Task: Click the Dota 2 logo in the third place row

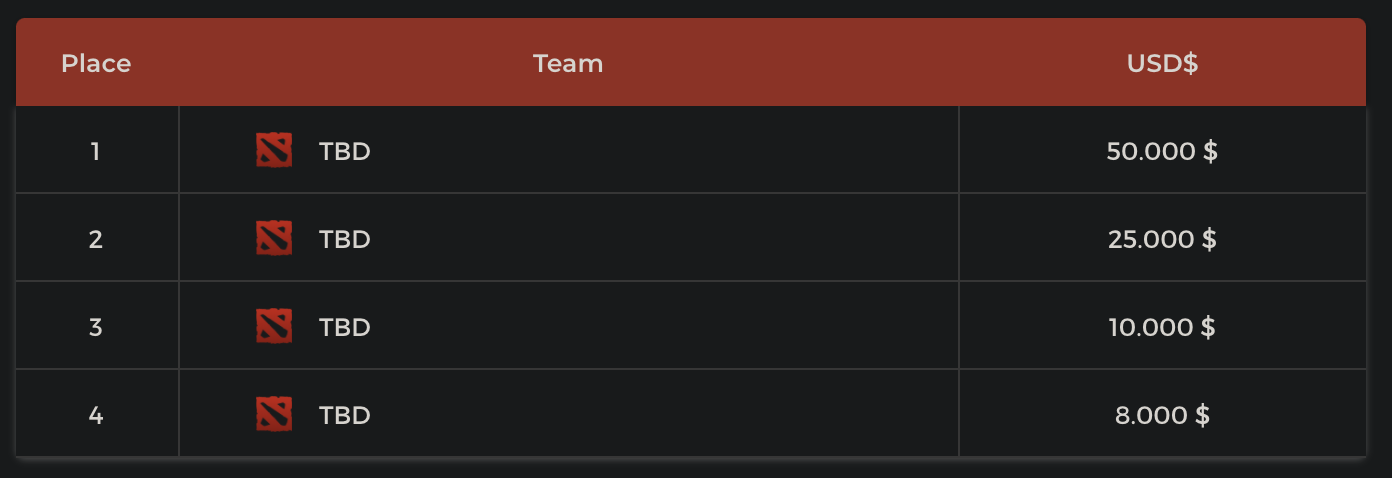Action: click(273, 327)
